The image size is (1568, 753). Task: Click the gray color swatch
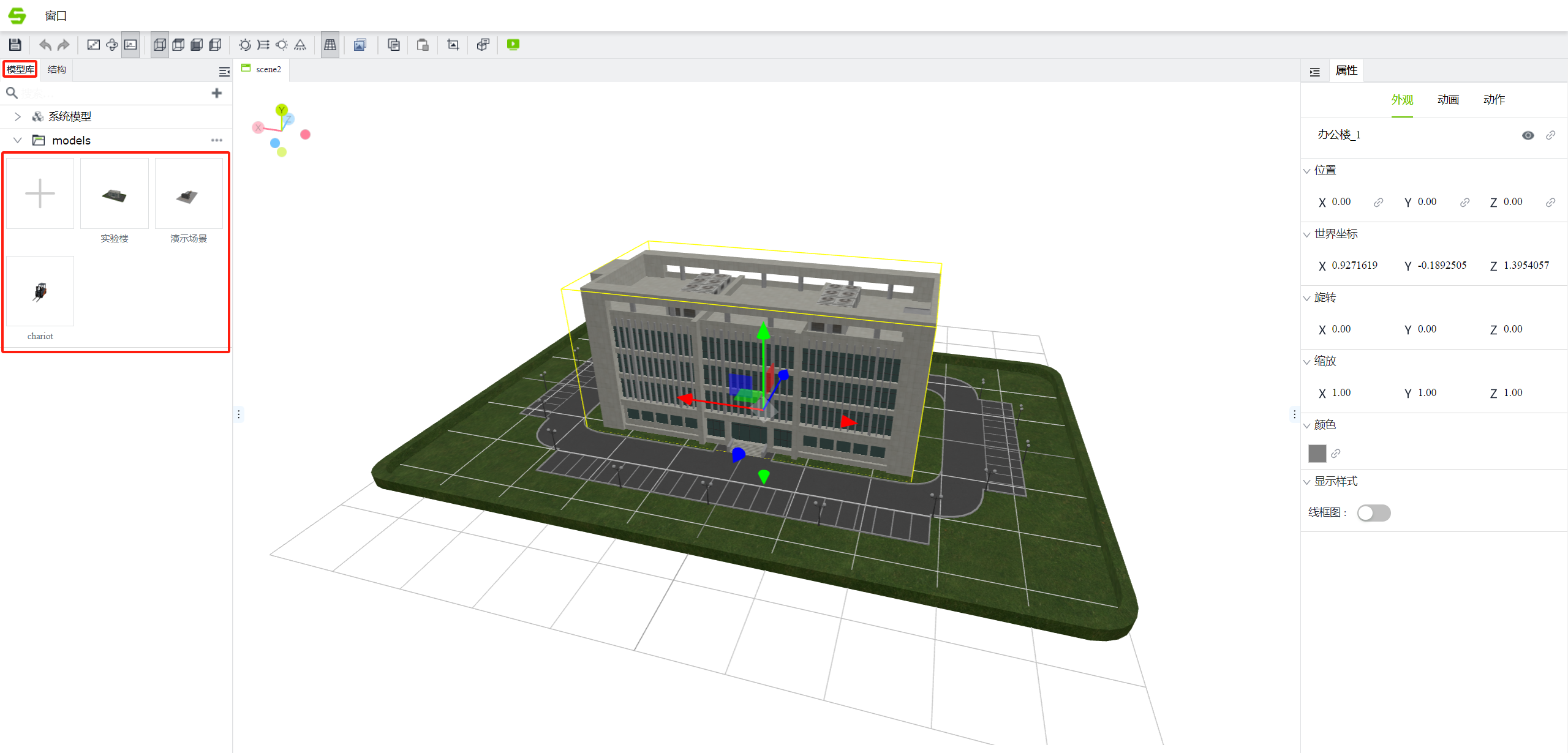pos(1317,453)
